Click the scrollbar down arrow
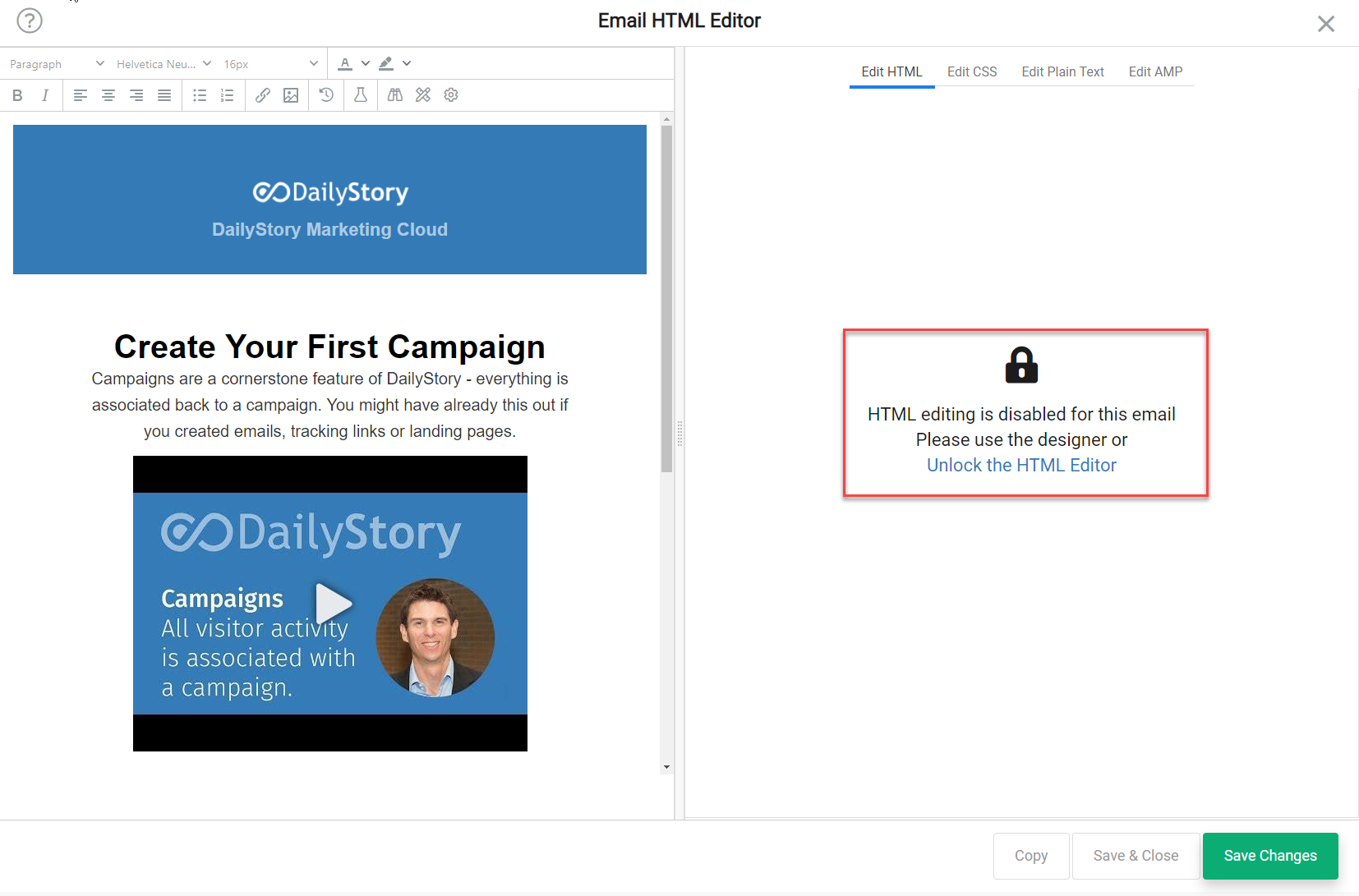Image resolution: width=1359 pixels, height=896 pixels. click(666, 767)
